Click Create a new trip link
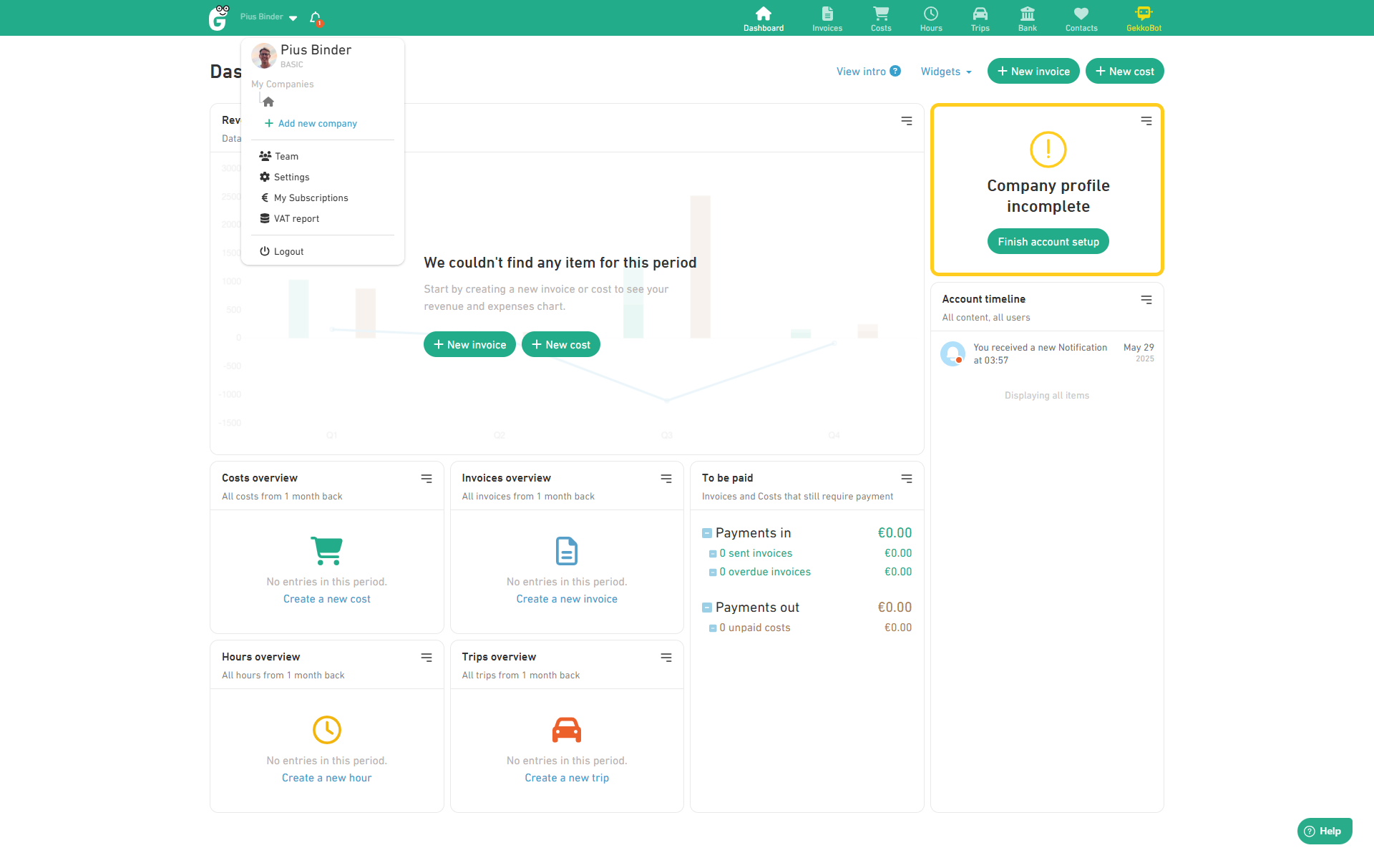Screen dimensions: 1374x868 (x=566, y=778)
